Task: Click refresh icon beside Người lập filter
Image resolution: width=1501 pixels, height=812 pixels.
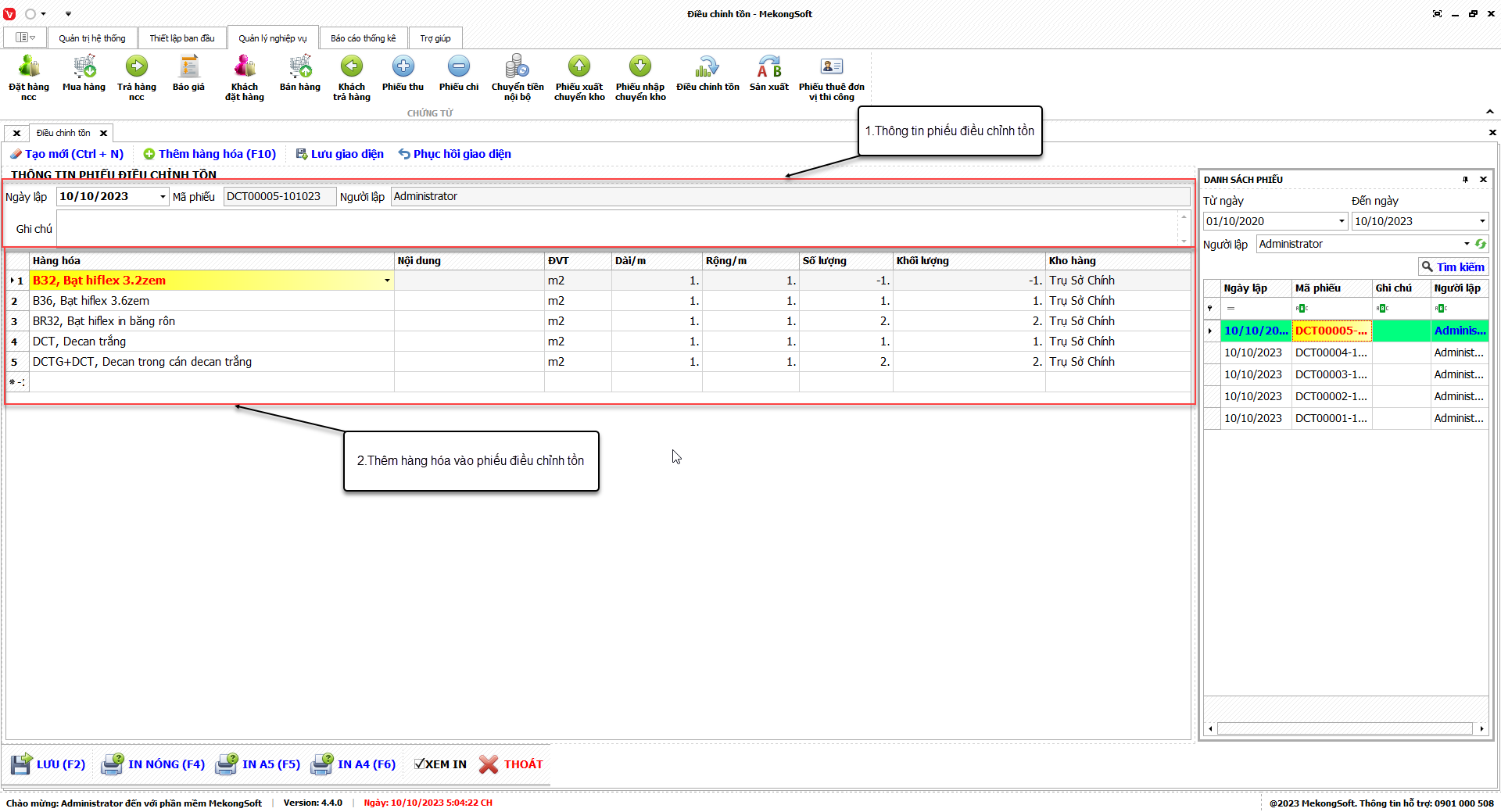Action: pos(1480,244)
